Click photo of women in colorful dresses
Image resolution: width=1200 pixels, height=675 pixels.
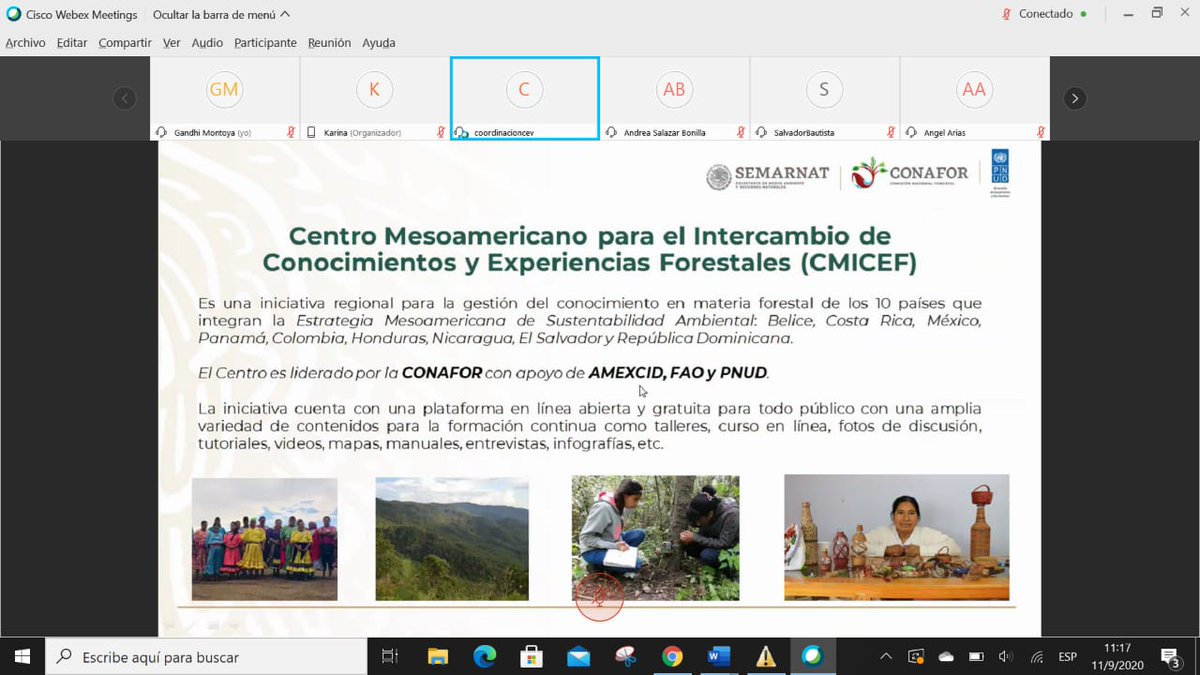[264, 539]
